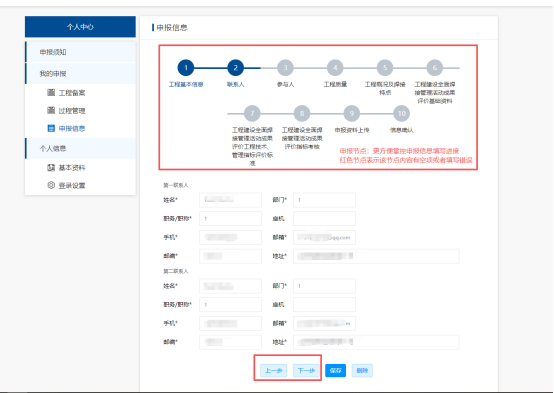This screenshot has width=554, height=393.
Task: Click 职务/职称 field of 第一联系人
Action: (x=230, y=218)
